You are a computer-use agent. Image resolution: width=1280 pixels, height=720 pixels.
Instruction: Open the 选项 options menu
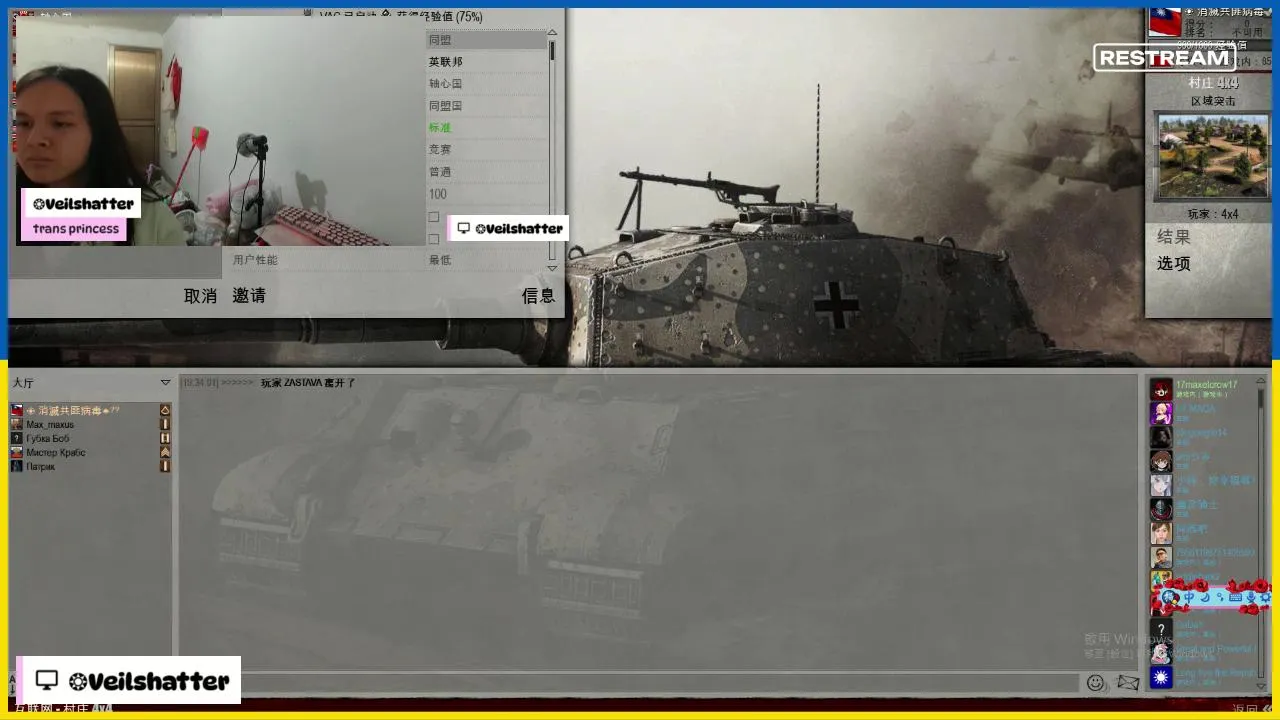pyautogui.click(x=1174, y=264)
